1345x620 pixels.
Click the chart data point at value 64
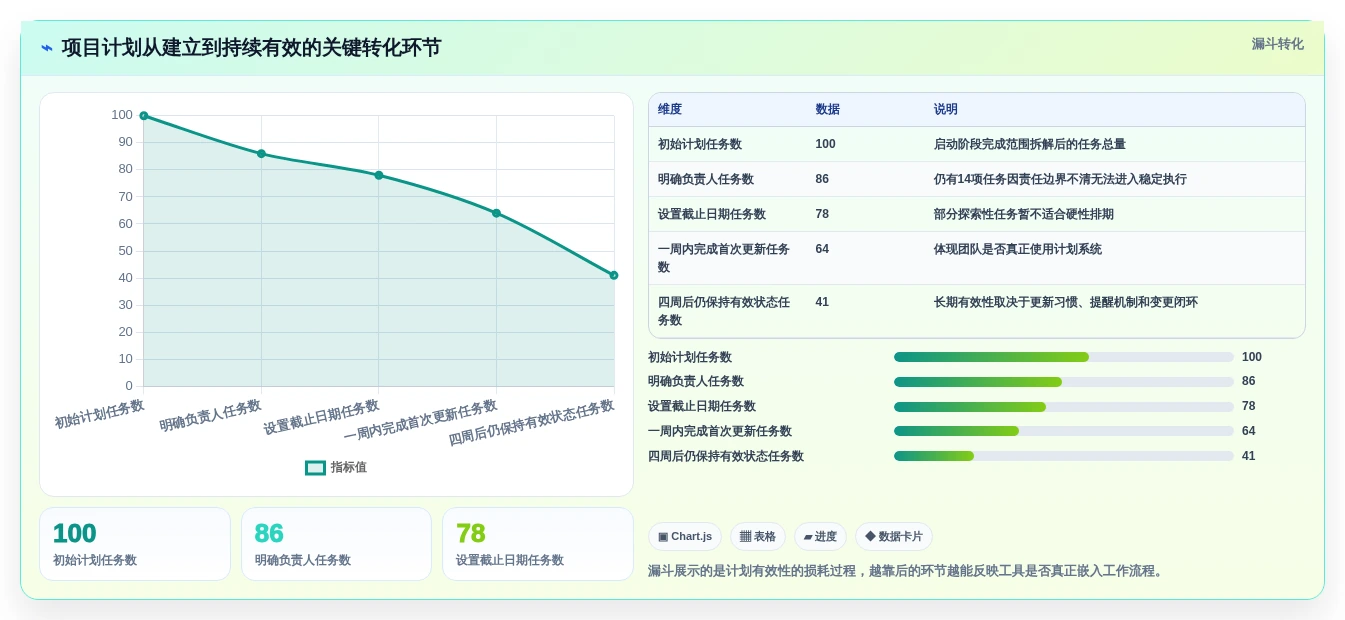496,213
